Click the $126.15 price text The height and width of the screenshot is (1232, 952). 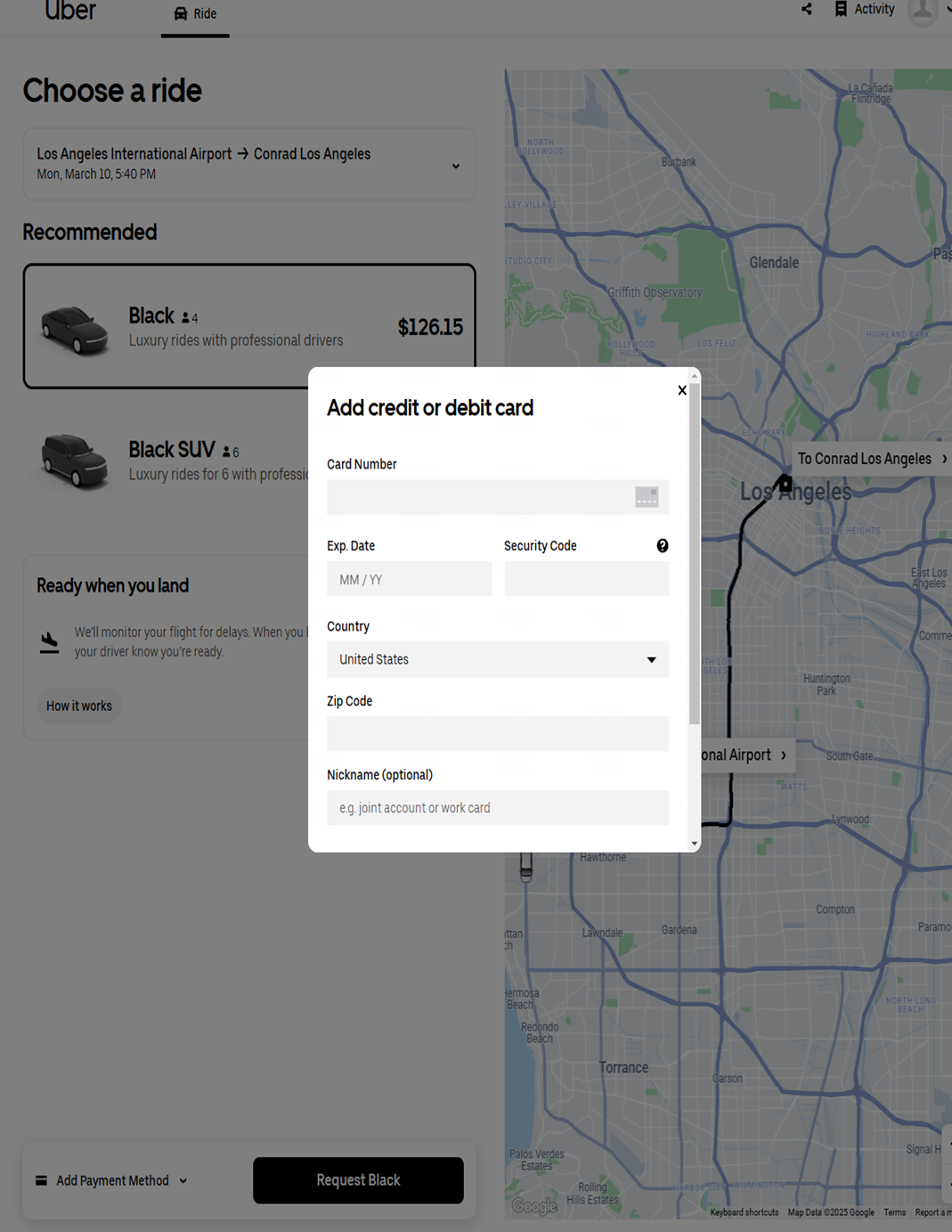click(430, 327)
